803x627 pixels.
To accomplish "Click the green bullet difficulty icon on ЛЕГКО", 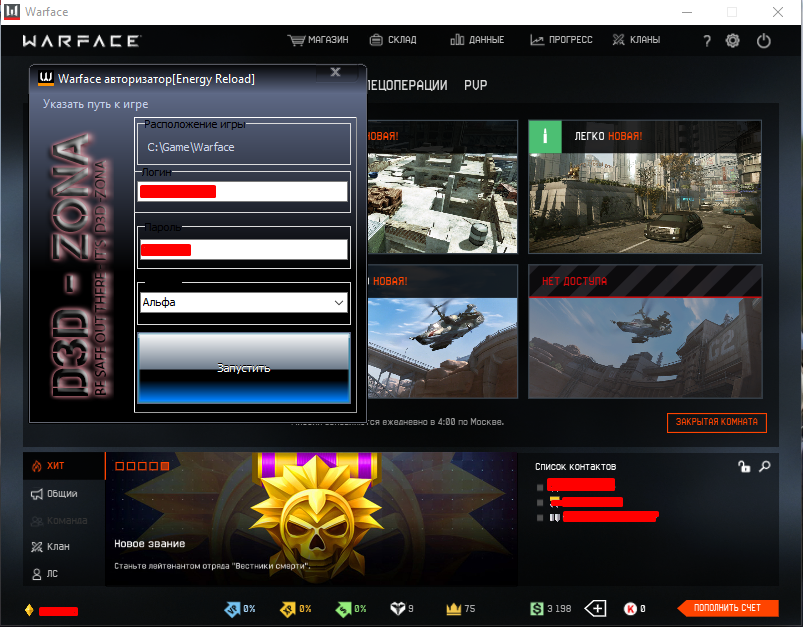I will (545, 136).
